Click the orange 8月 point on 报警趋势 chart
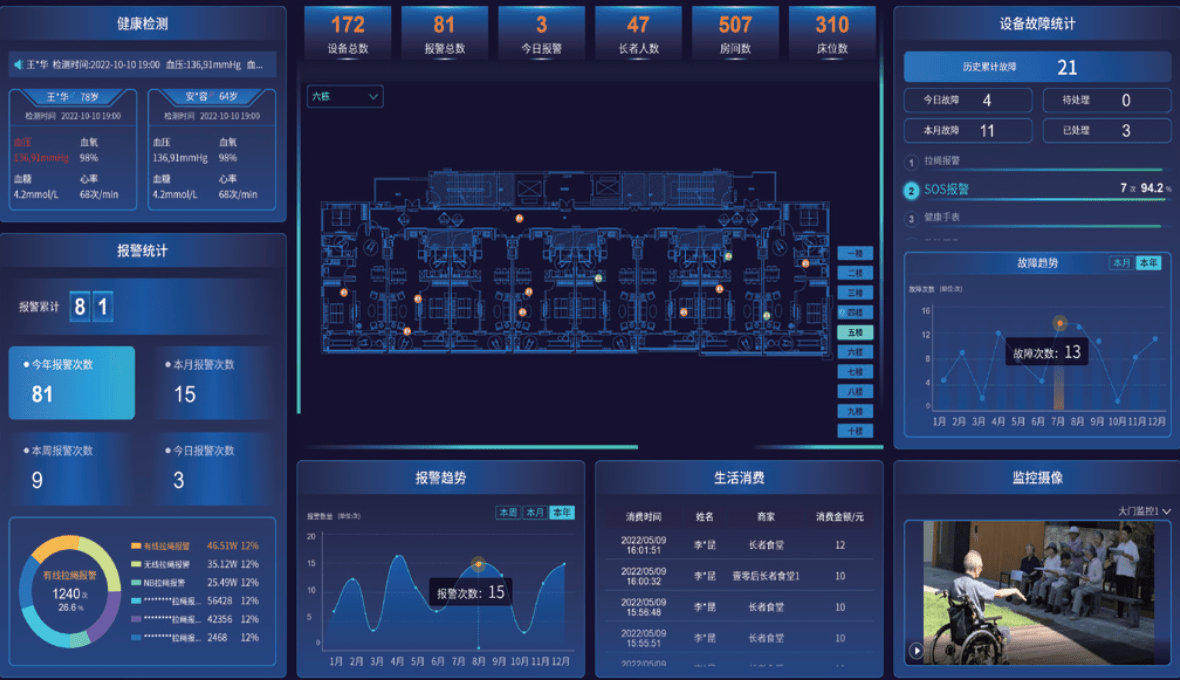This screenshot has width=1180, height=680. (x=478, y=564)
